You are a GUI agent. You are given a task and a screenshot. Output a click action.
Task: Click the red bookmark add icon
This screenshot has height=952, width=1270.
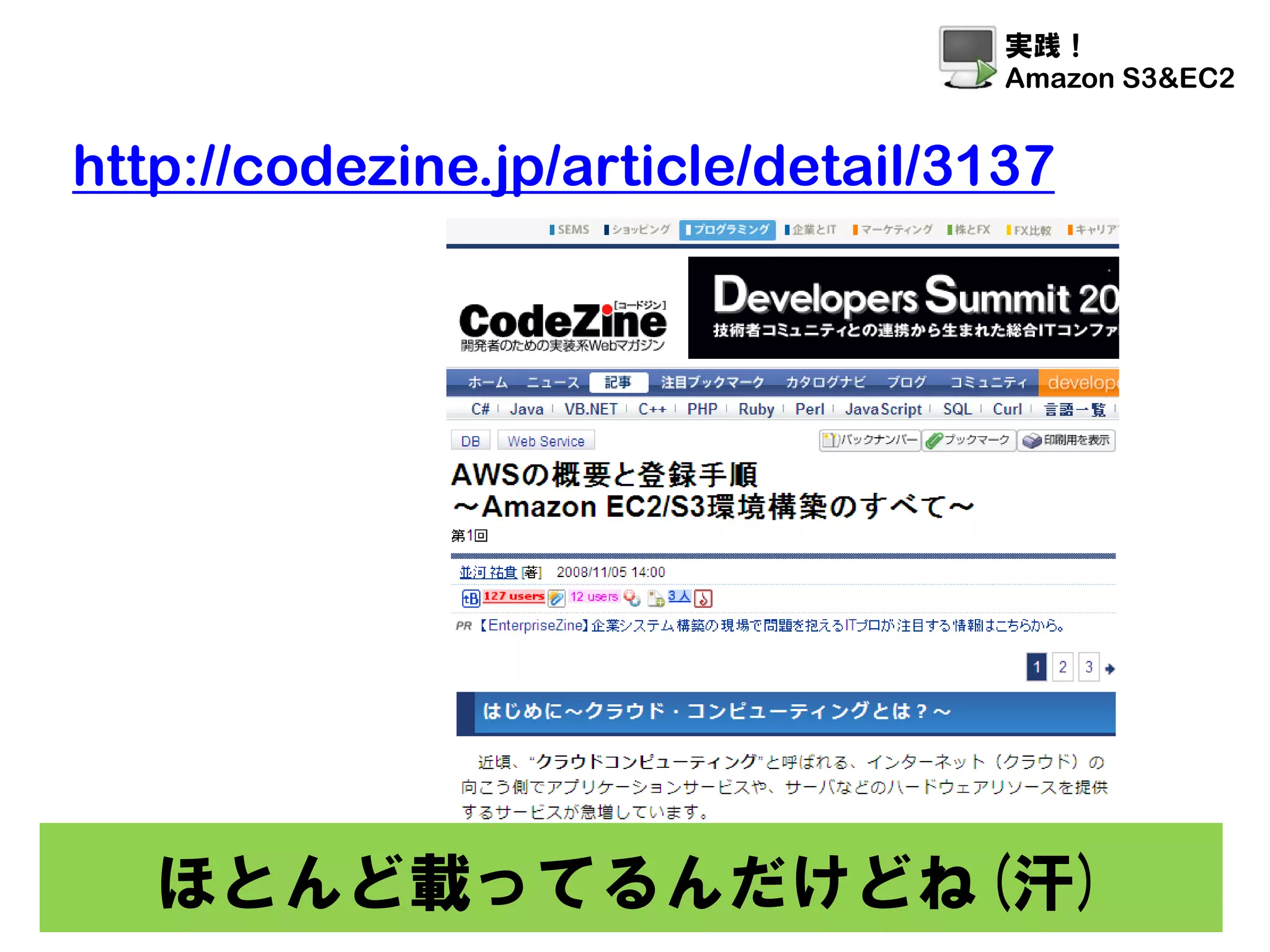click(632, 598)
